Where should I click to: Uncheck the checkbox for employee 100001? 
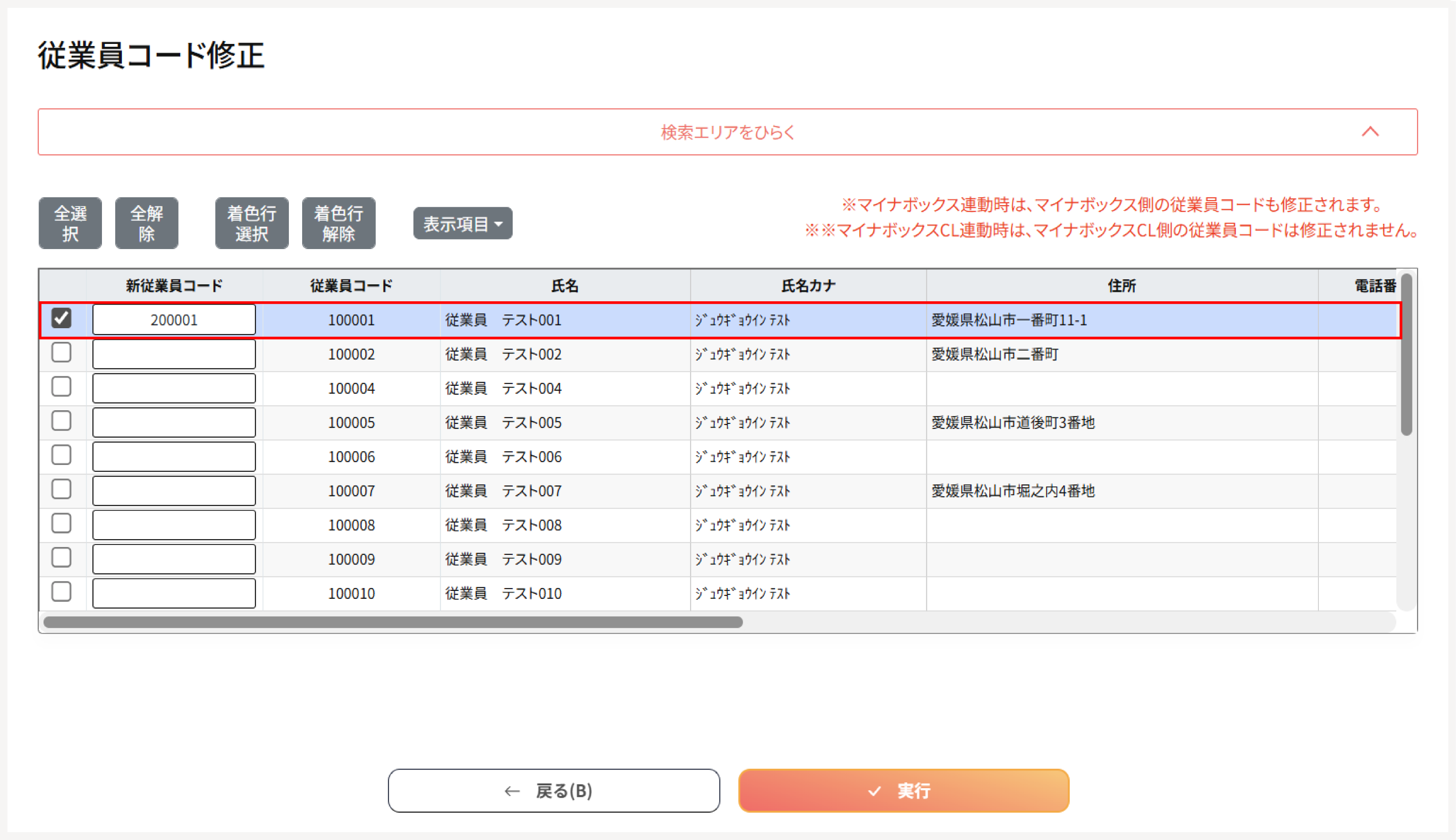(62, 318)
